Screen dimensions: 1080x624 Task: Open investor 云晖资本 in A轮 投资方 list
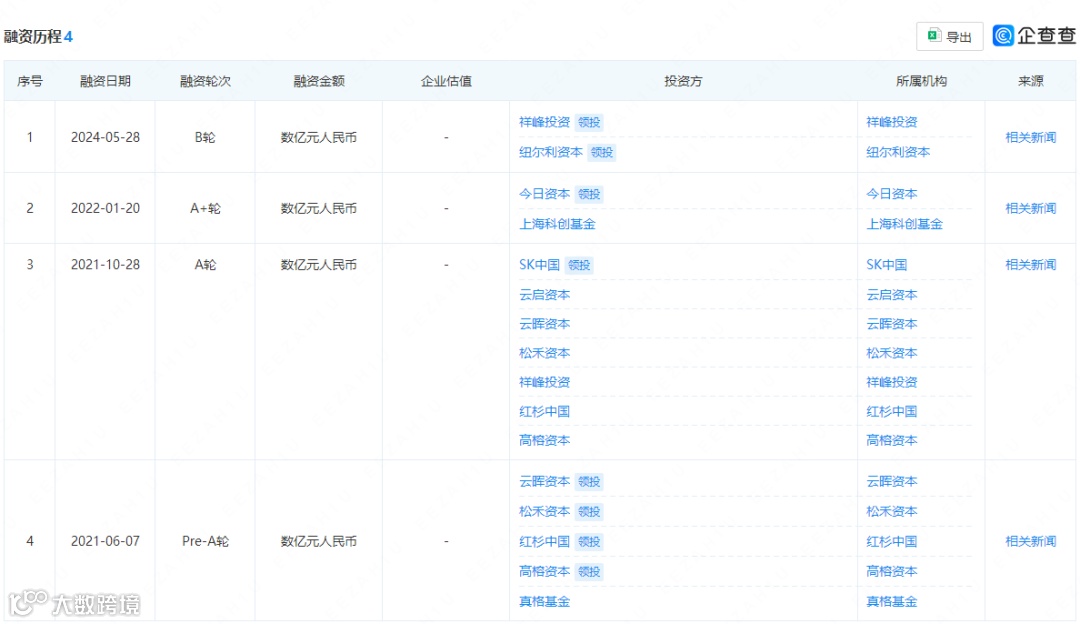544,324
